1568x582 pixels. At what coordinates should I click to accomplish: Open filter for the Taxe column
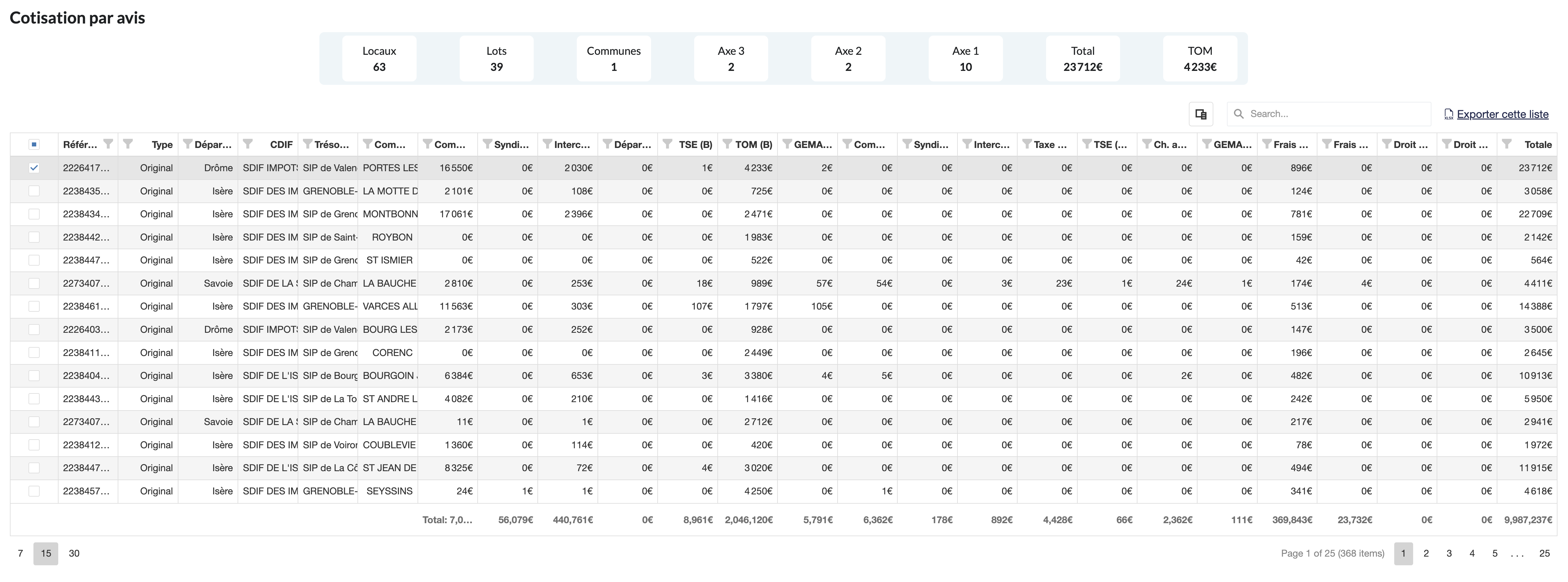(x=1027, y=144)
